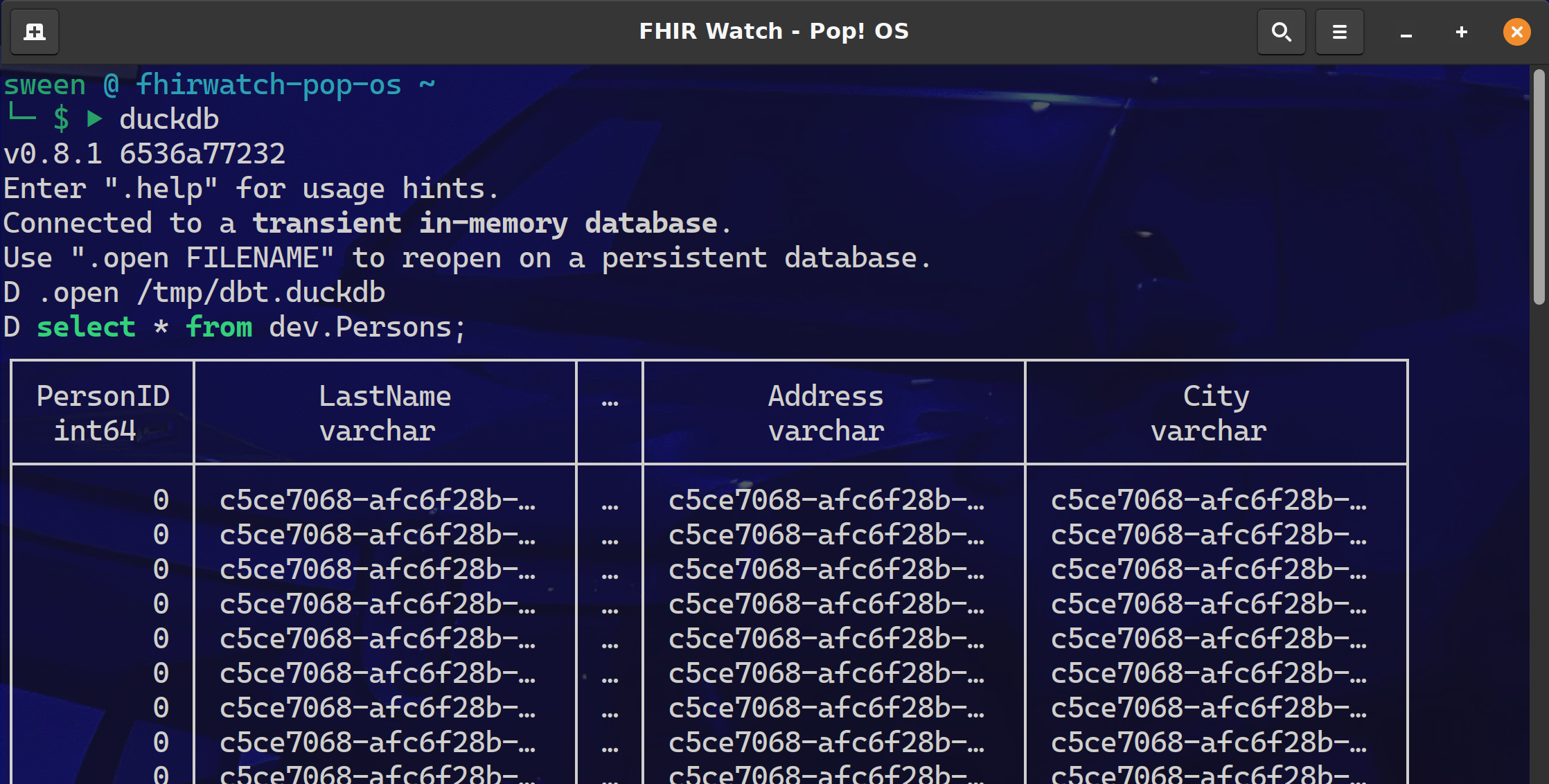1549x784 pixels.
Task: Open the hamburger menu
Action: coord(1339,32)
